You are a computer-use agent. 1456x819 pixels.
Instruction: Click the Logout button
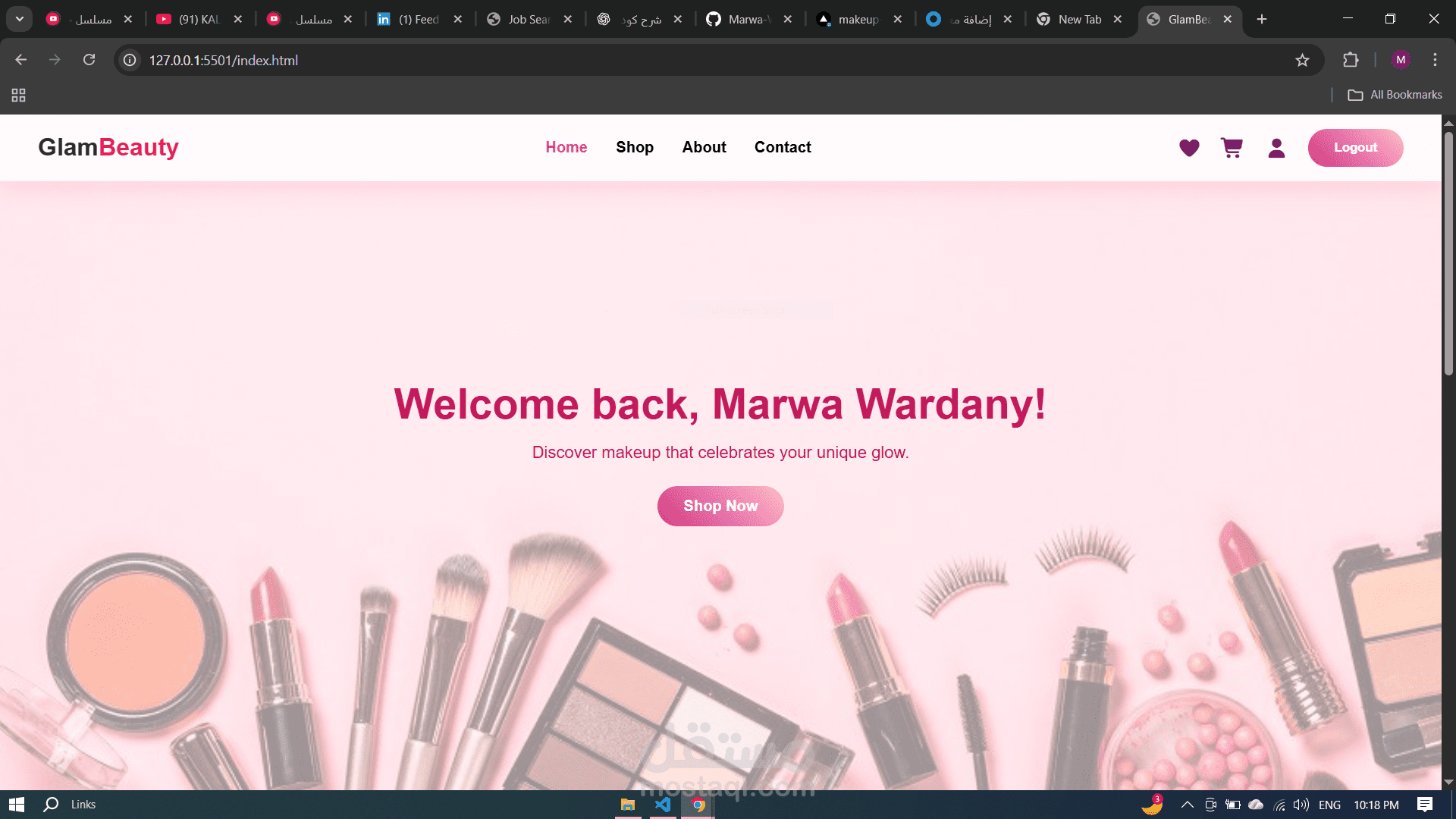pos(1355,148)
